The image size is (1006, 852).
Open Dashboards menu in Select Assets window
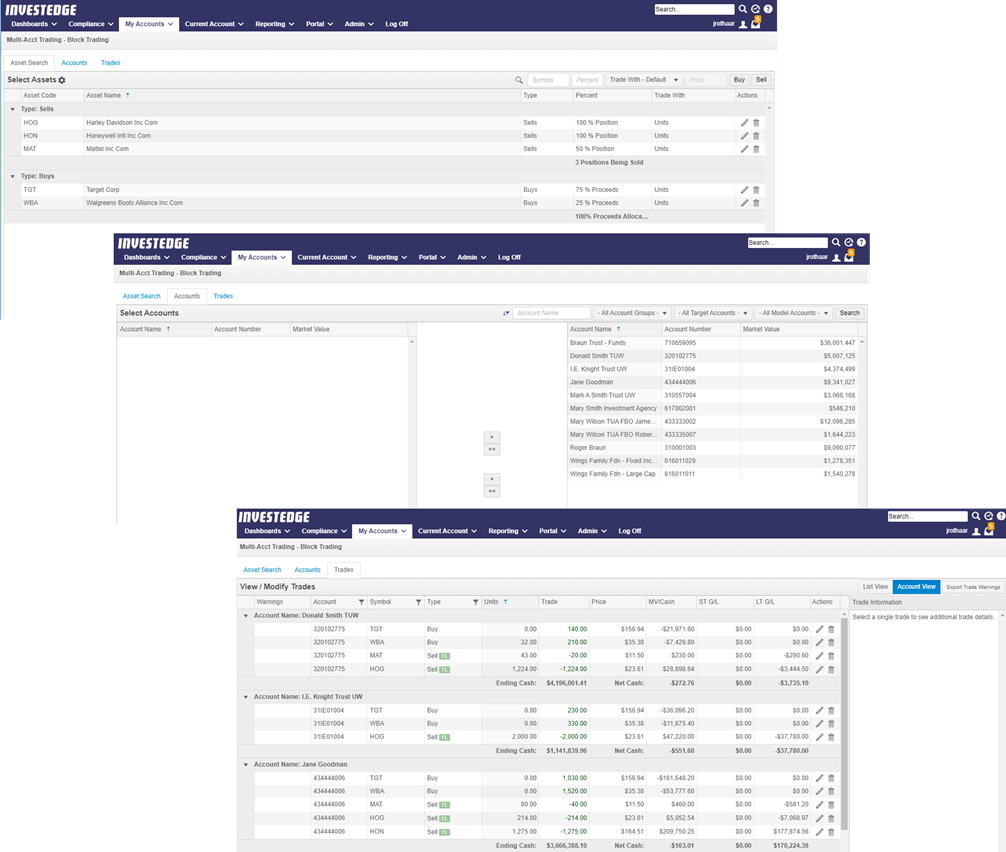[34, 24]
